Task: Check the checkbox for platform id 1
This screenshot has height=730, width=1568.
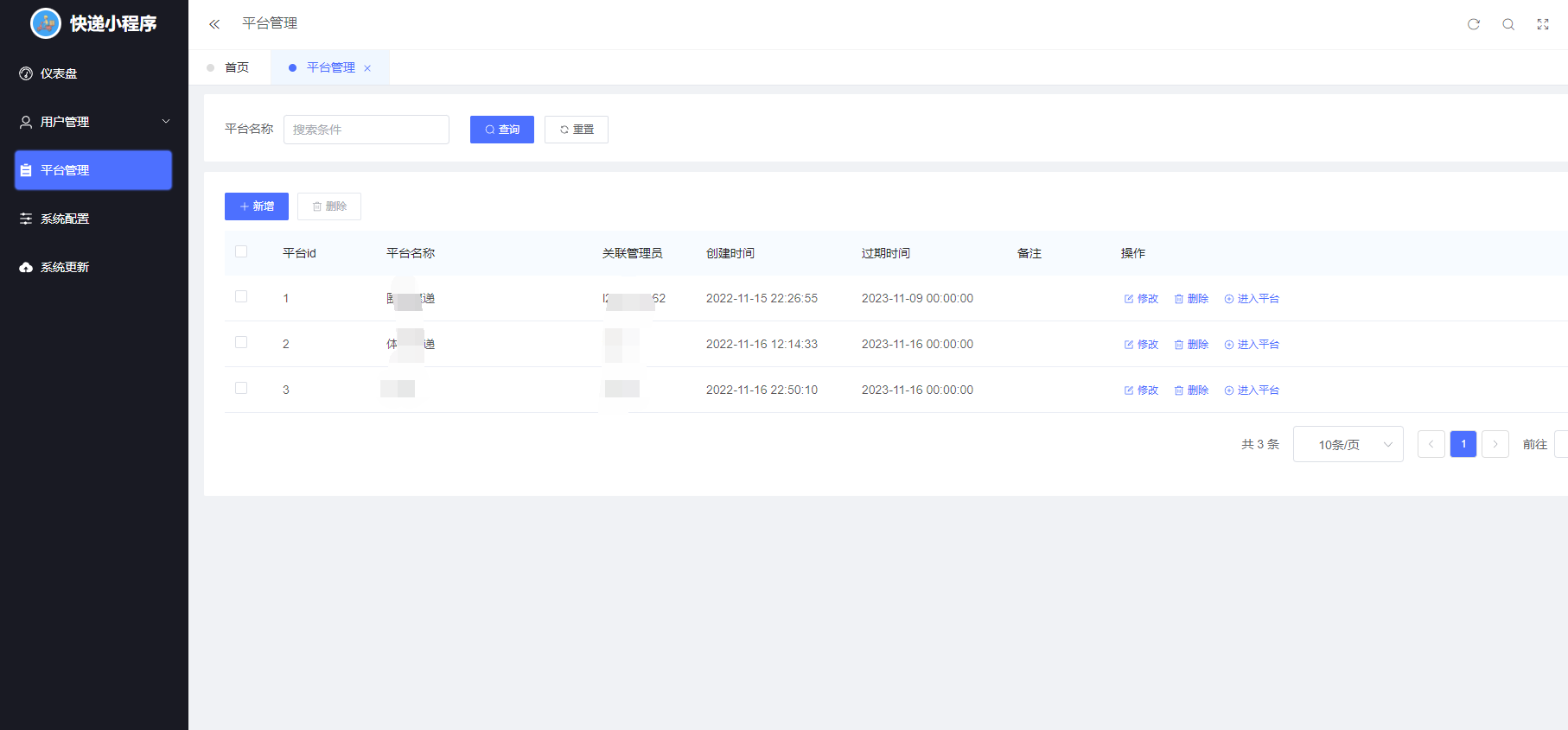Action: (241, 296)
